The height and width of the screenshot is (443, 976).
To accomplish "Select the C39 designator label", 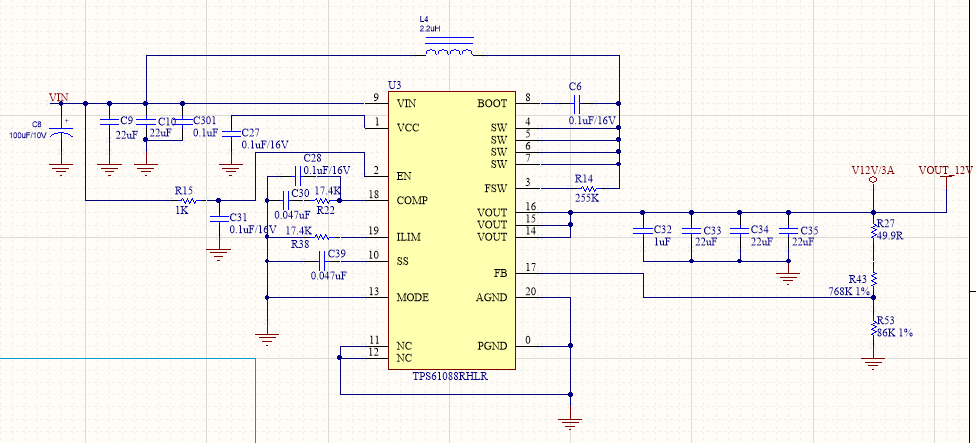I will click(337, 253).
